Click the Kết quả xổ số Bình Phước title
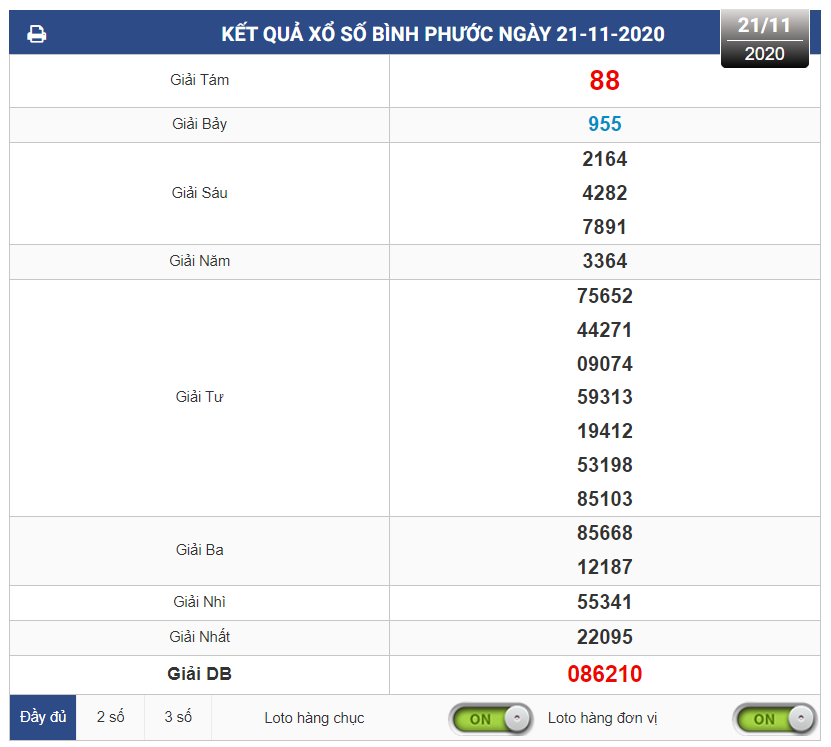This screenshot has height=747, width=831. click(x=442, y=35)
